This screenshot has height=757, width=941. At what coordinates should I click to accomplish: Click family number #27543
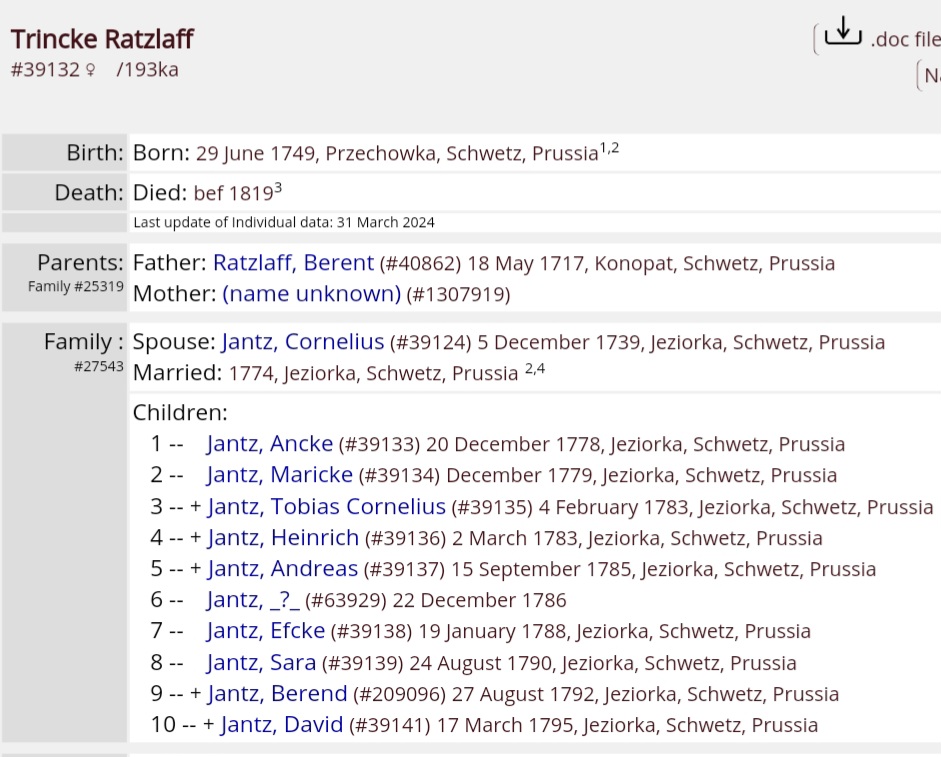99,367
